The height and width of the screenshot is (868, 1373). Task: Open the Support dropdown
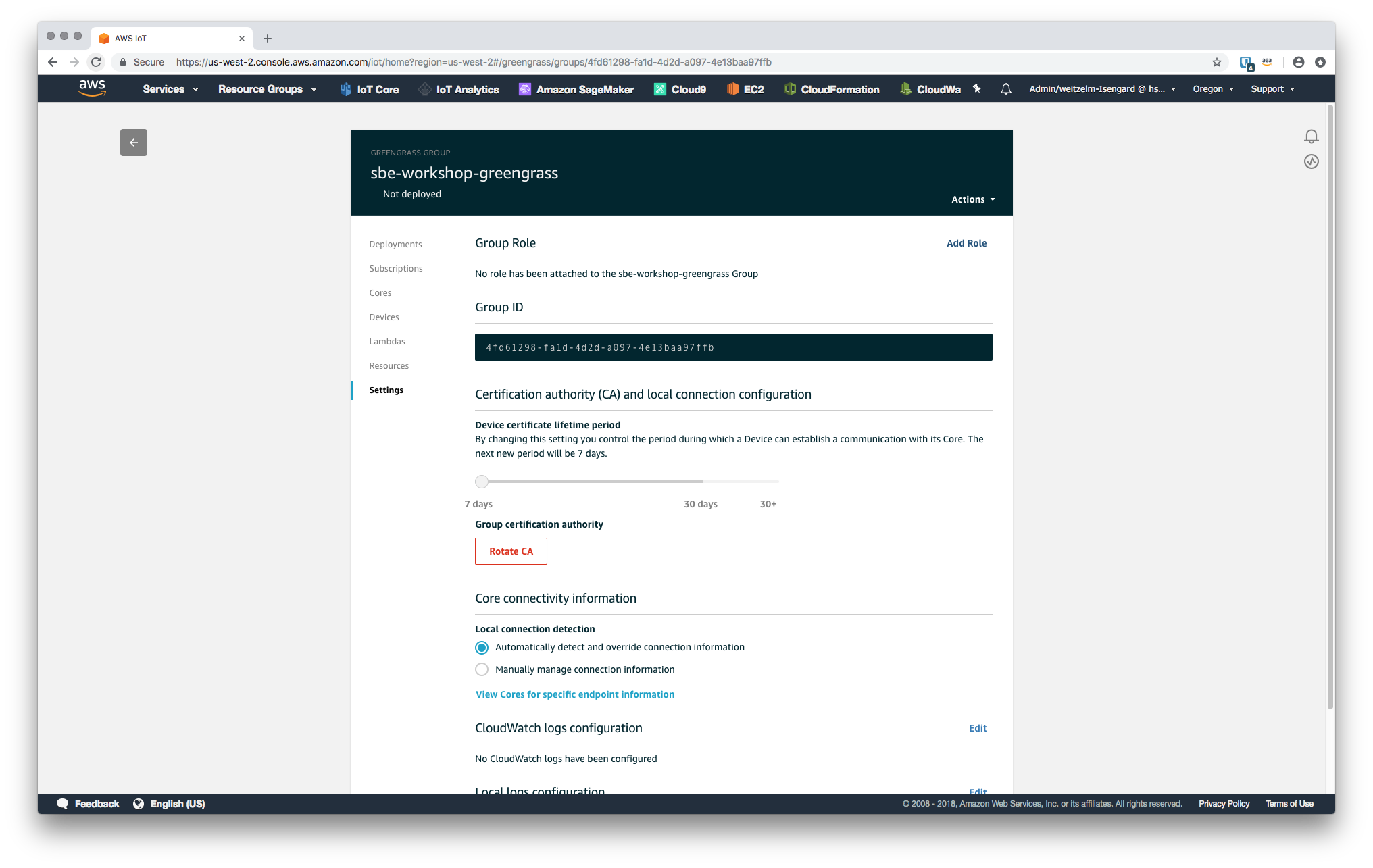1272,89
